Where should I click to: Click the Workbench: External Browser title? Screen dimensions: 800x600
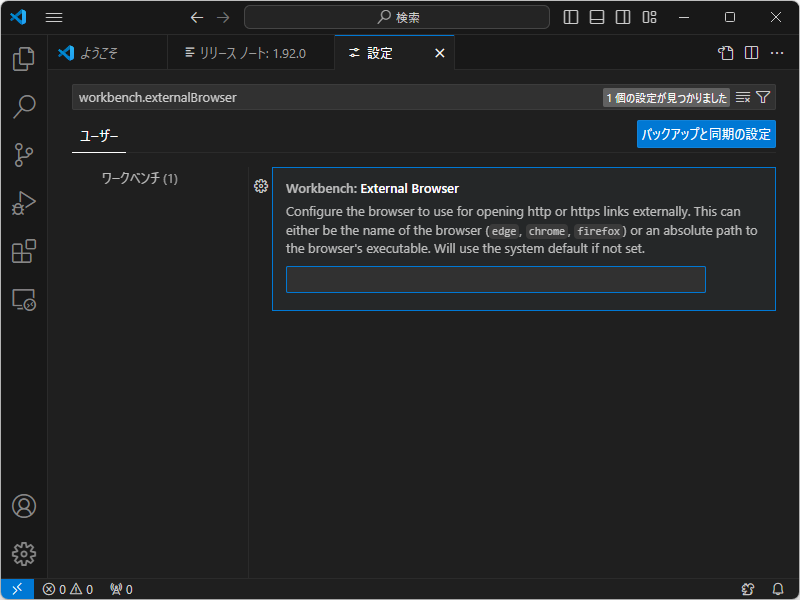click(372, 189)
